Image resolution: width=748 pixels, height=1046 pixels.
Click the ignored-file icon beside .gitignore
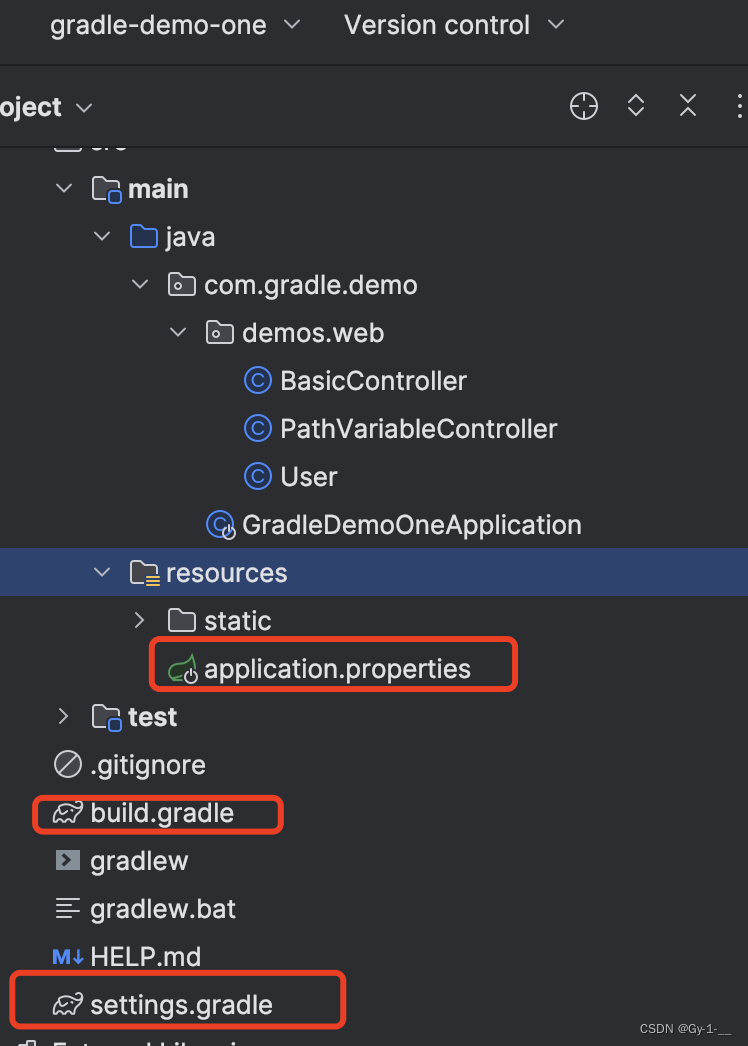(67, 765)
